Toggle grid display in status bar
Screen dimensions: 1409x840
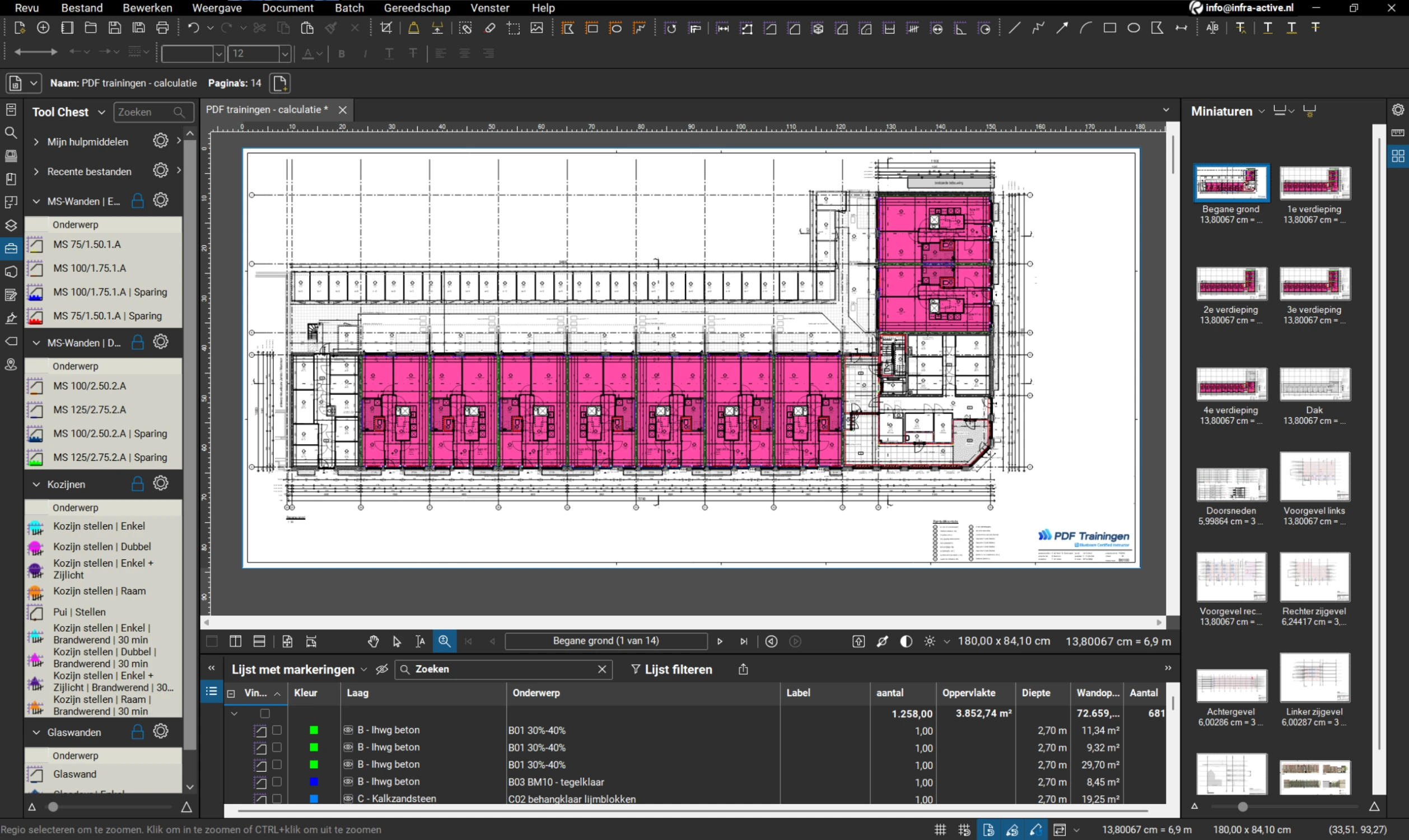[x=940, y=830]
